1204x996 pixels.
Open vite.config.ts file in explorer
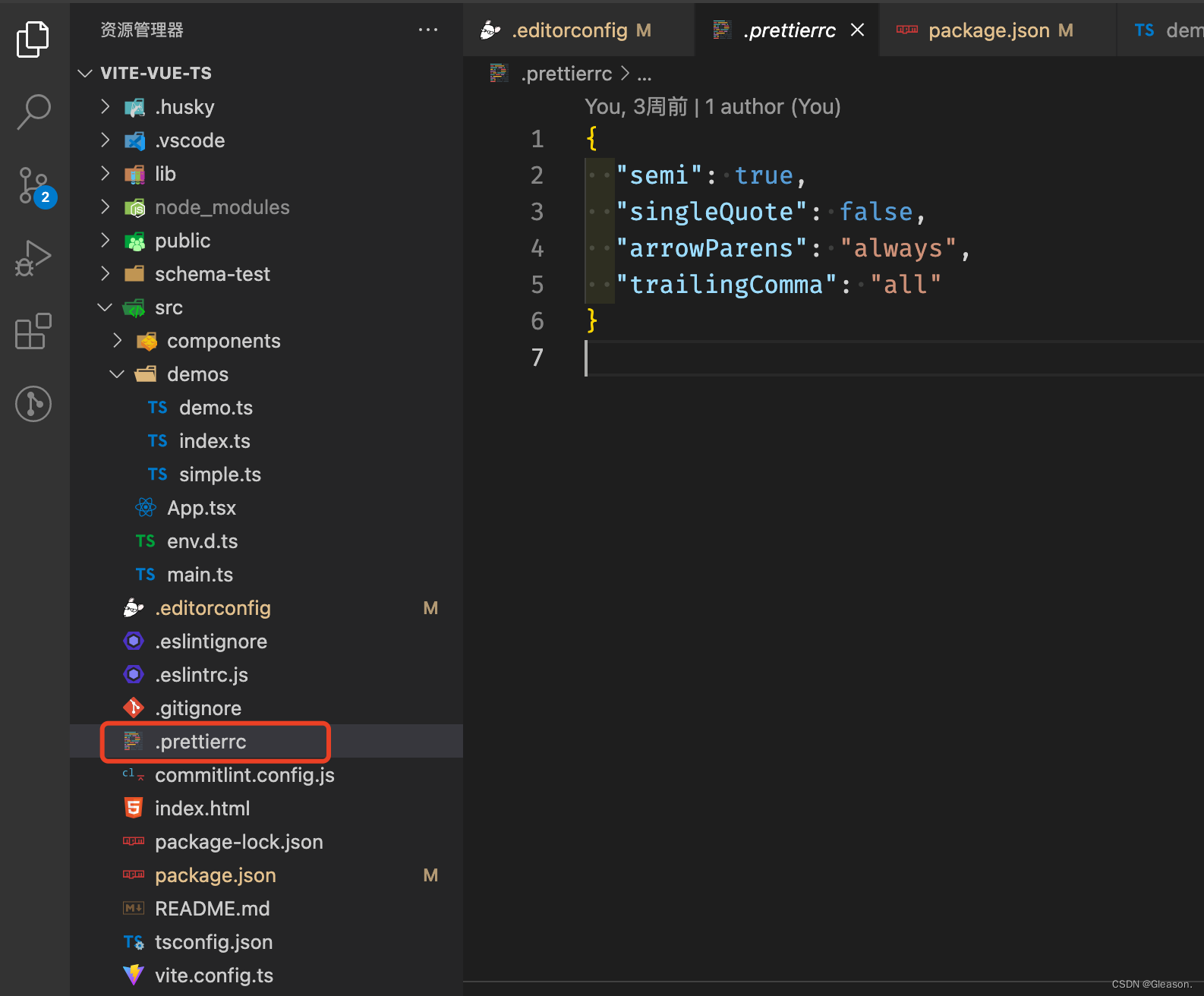point(266,976)
